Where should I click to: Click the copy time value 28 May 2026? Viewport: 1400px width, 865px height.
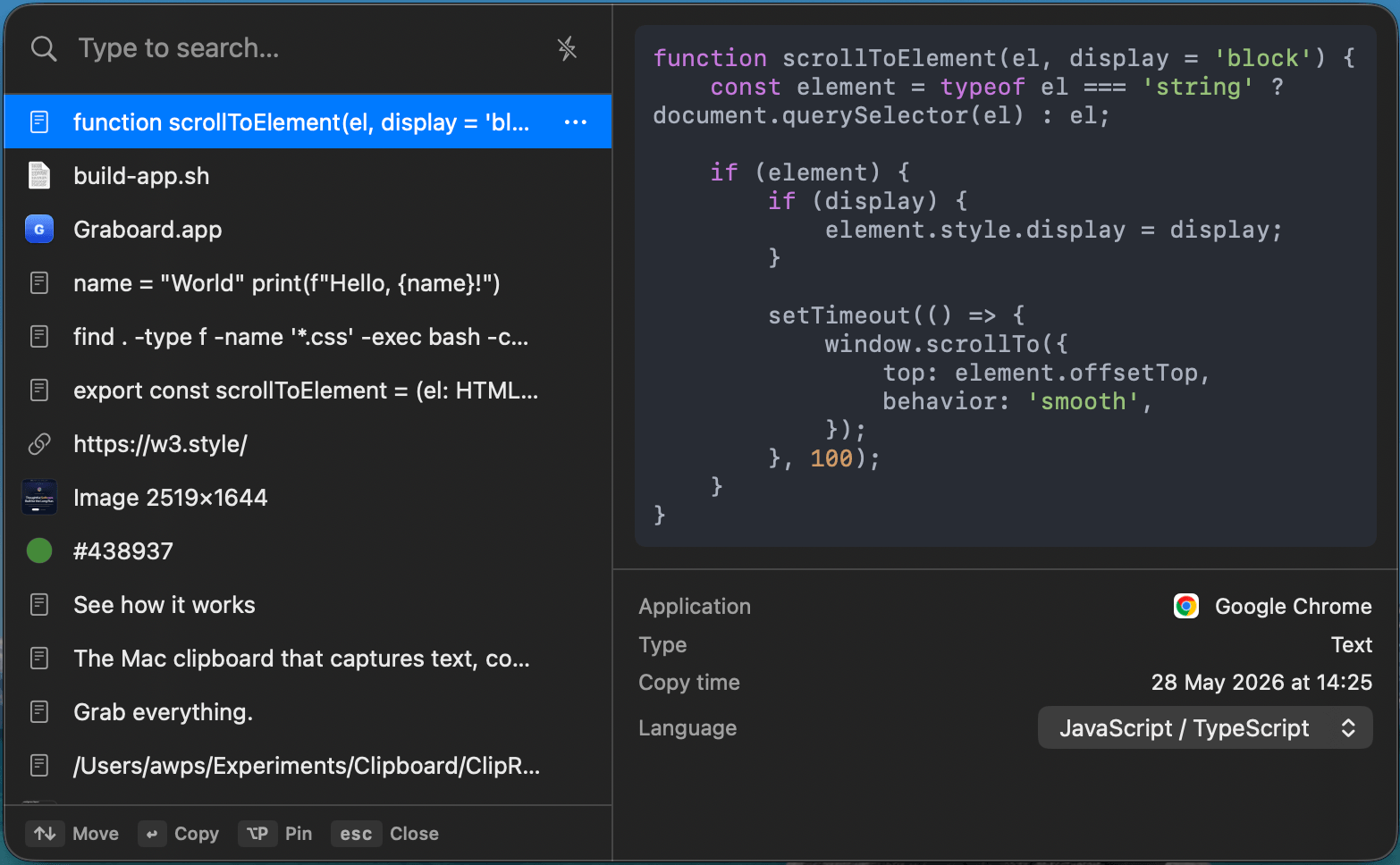(x=1261, y=683)
